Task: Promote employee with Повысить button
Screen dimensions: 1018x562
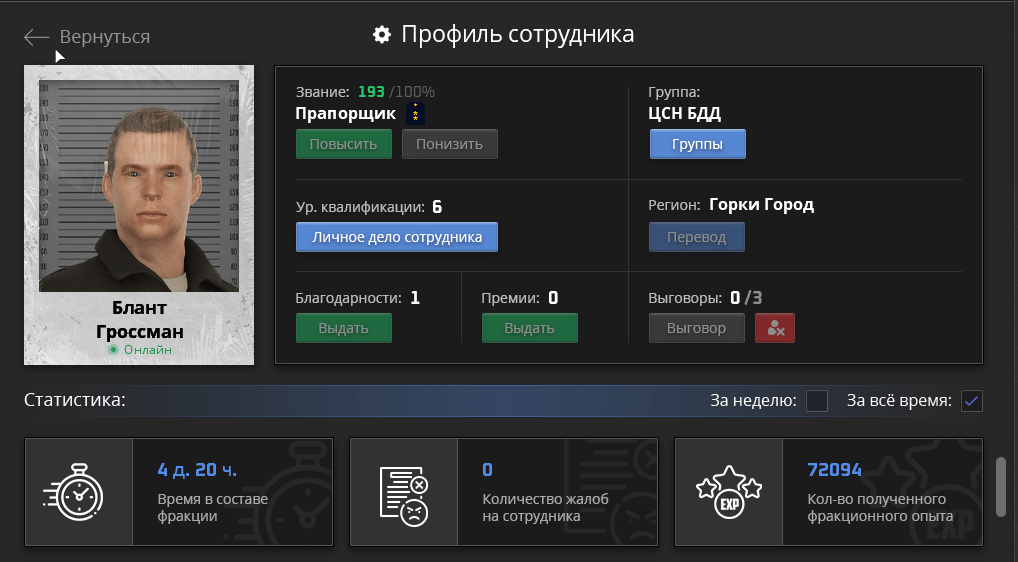Action: pyautogui.click(x=343, y=144)
